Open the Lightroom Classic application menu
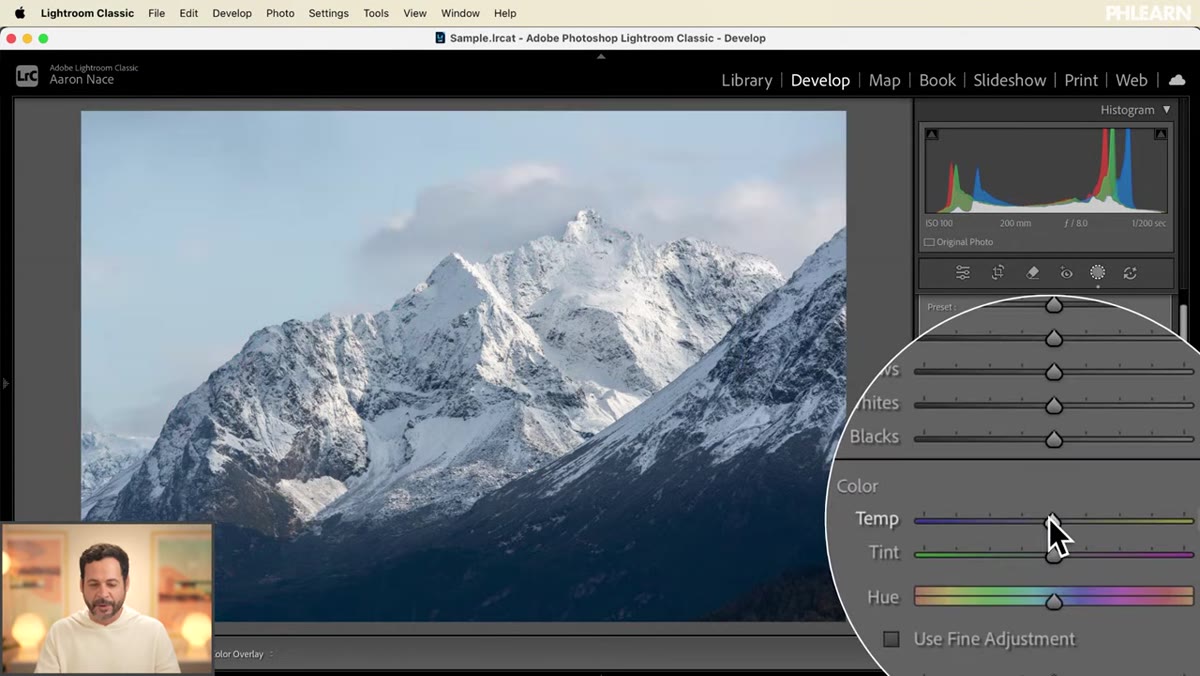The image size is (1200, 676). click(87, 13)
